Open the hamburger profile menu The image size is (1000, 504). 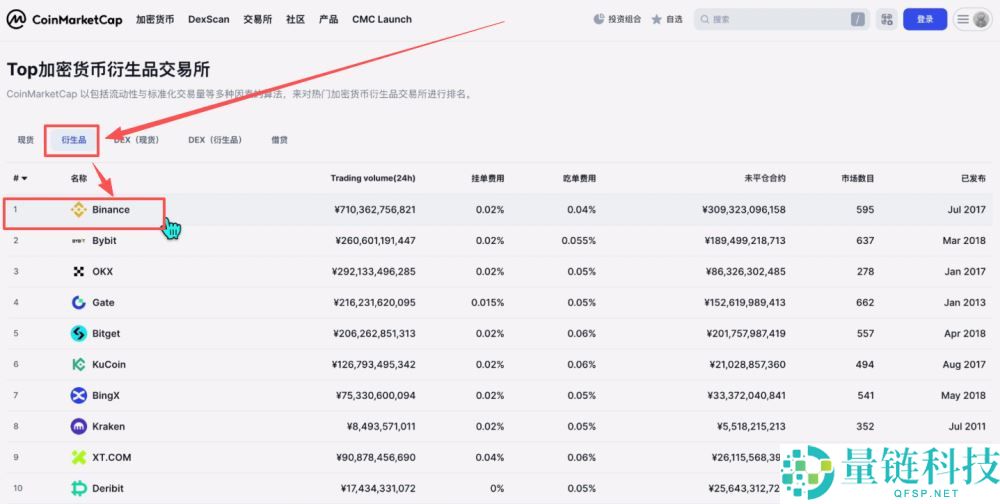pos(973,20)
